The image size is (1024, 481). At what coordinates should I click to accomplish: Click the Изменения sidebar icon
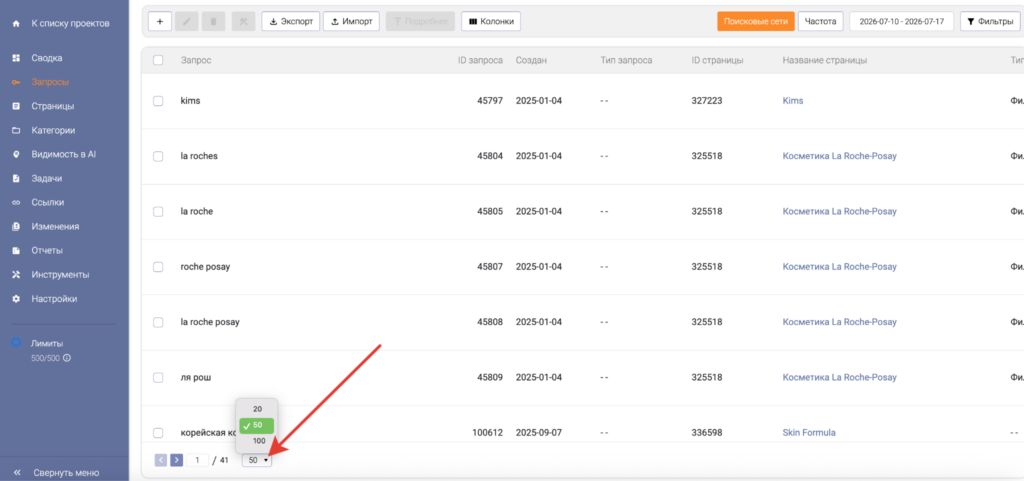click(16, 227)
